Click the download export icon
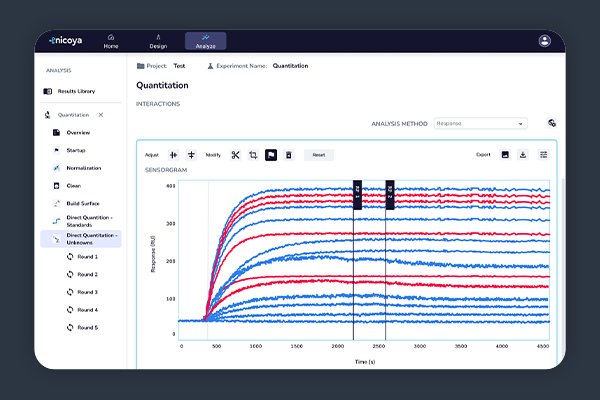 click(x=524, y=155)
